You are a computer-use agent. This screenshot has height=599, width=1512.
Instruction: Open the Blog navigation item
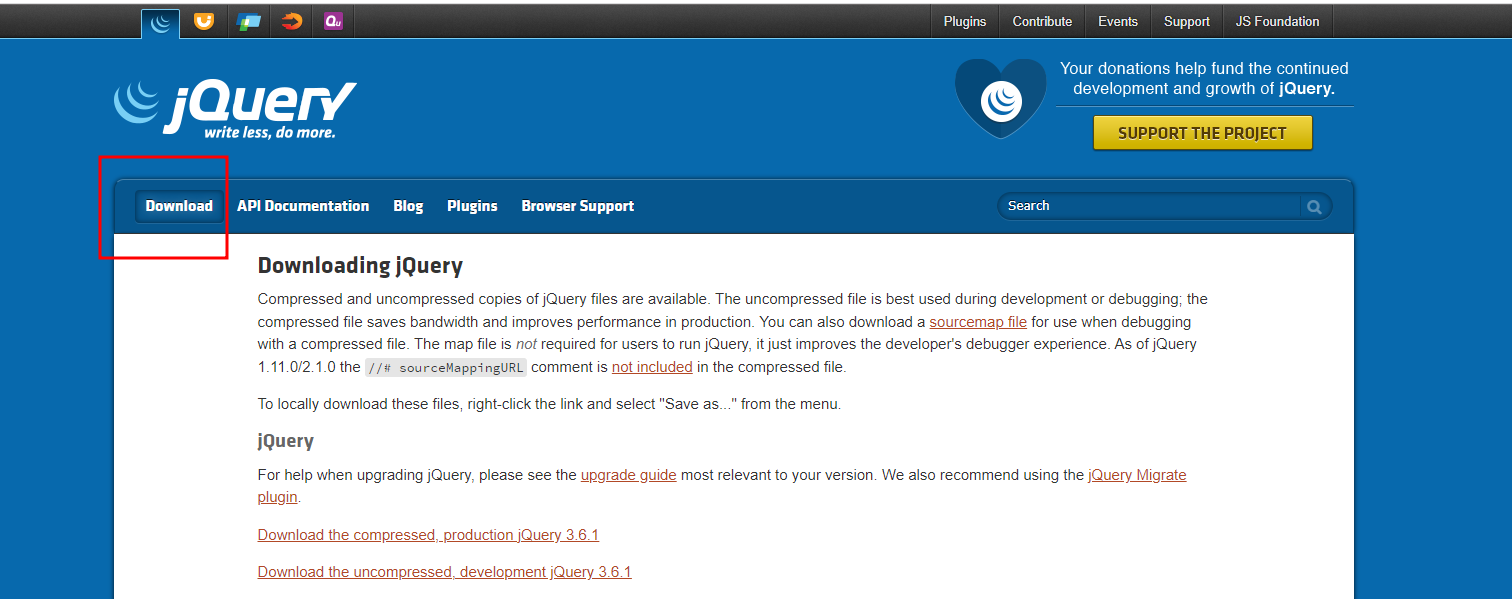408,206
